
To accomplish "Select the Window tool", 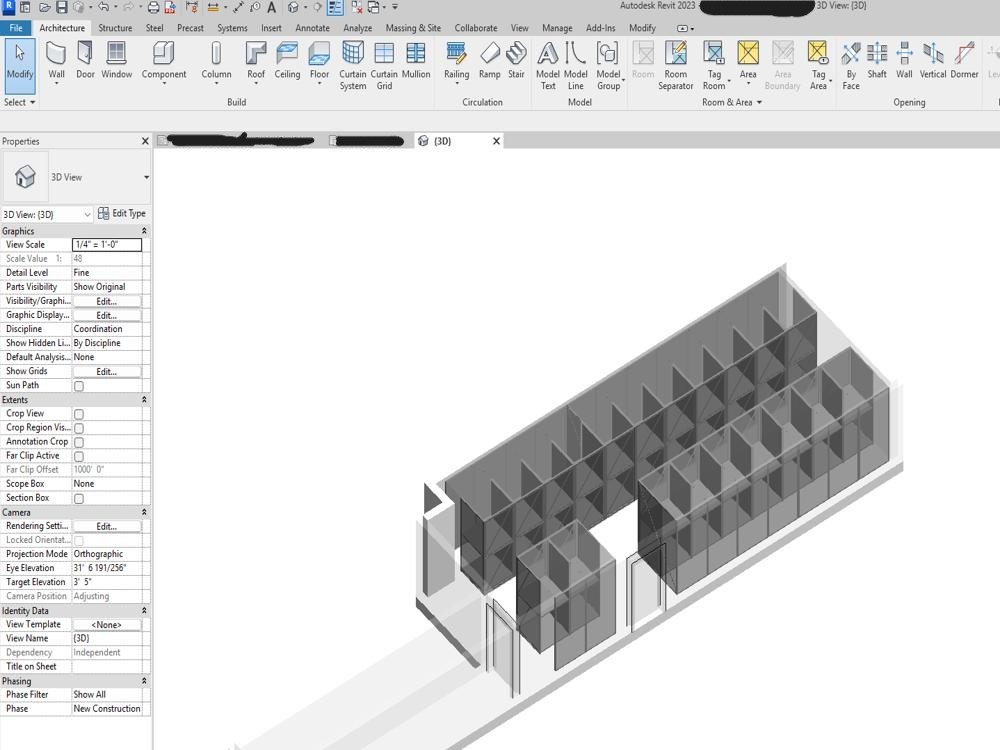I will 116,61.
